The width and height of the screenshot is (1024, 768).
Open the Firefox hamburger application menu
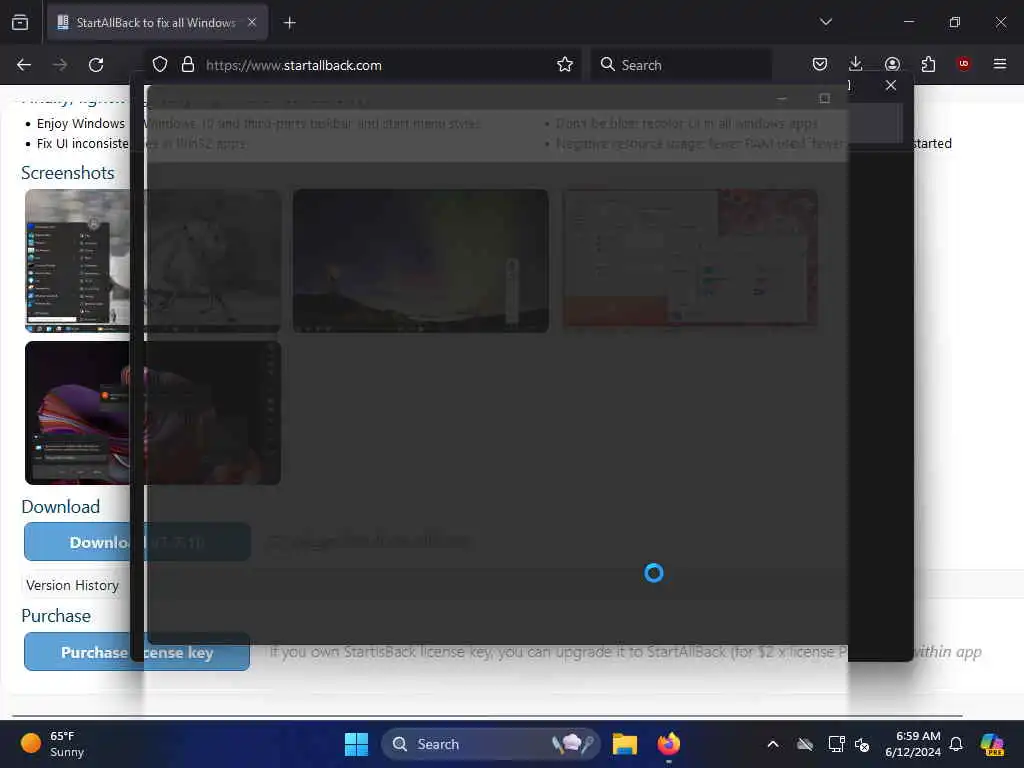[x=999, y=64]
